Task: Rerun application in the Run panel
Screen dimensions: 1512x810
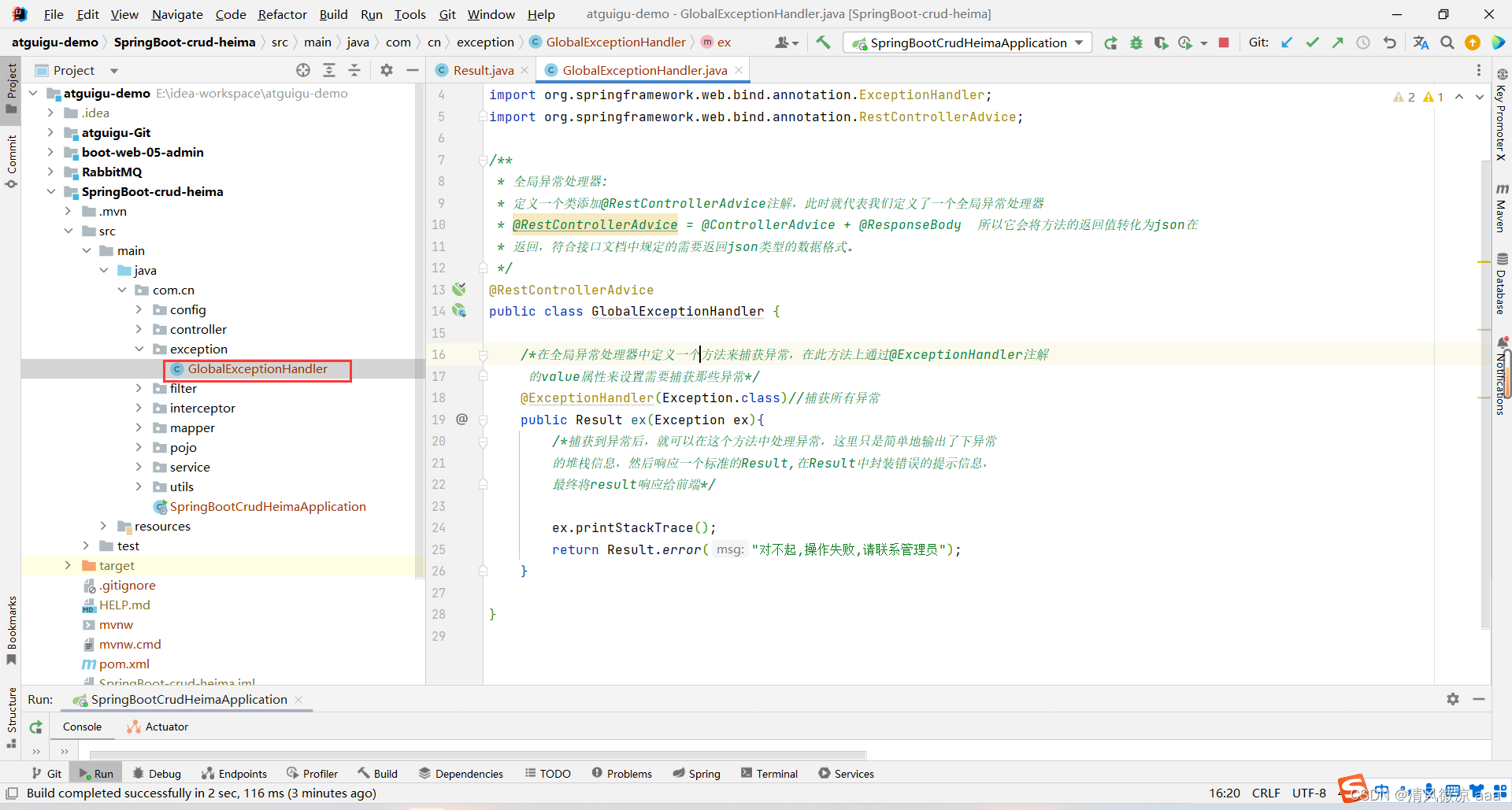Action: (36, 727)
